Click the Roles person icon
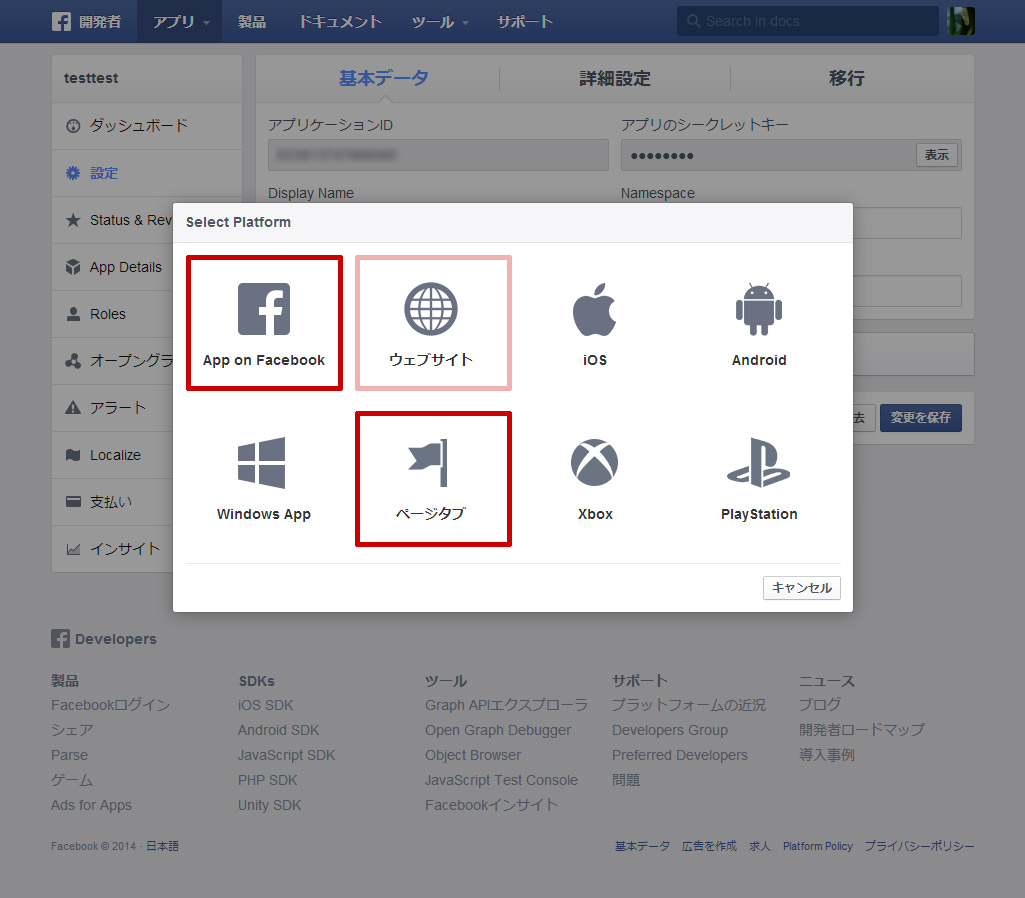This screenshot has width=1025, height=898. click(73, 314)
